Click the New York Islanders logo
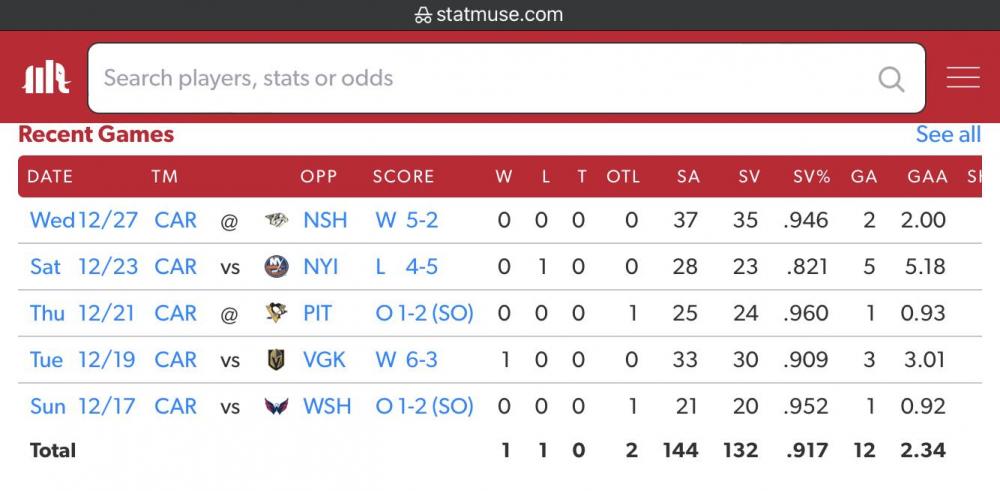Viewport: 1000px width, 491px height. [277, 267]
